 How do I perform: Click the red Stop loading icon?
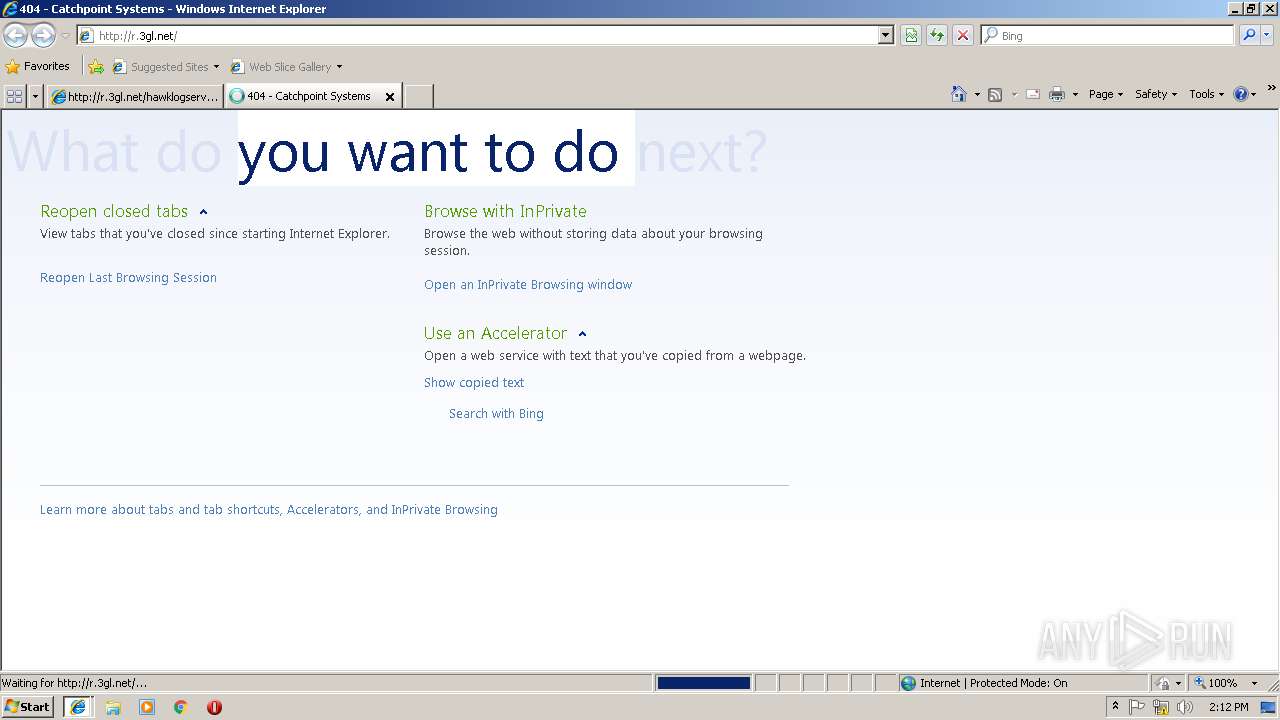[x=963, y=35]
